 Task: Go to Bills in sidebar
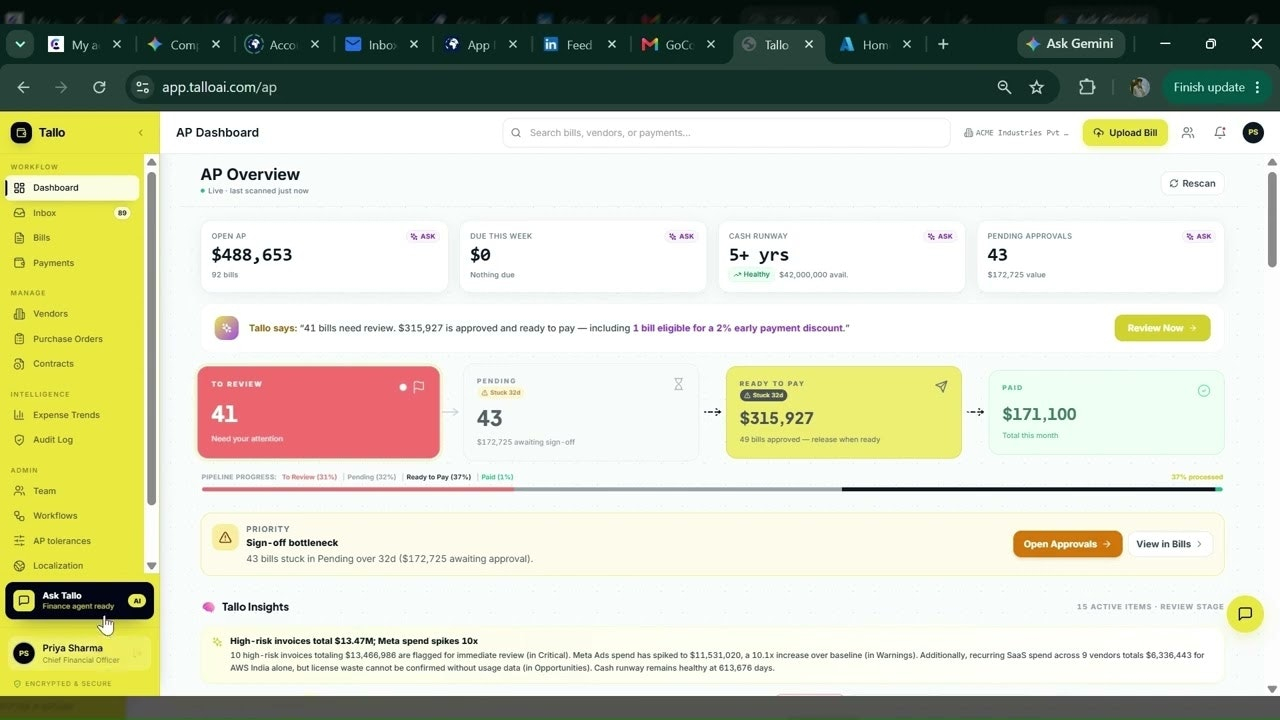(72, 238)
